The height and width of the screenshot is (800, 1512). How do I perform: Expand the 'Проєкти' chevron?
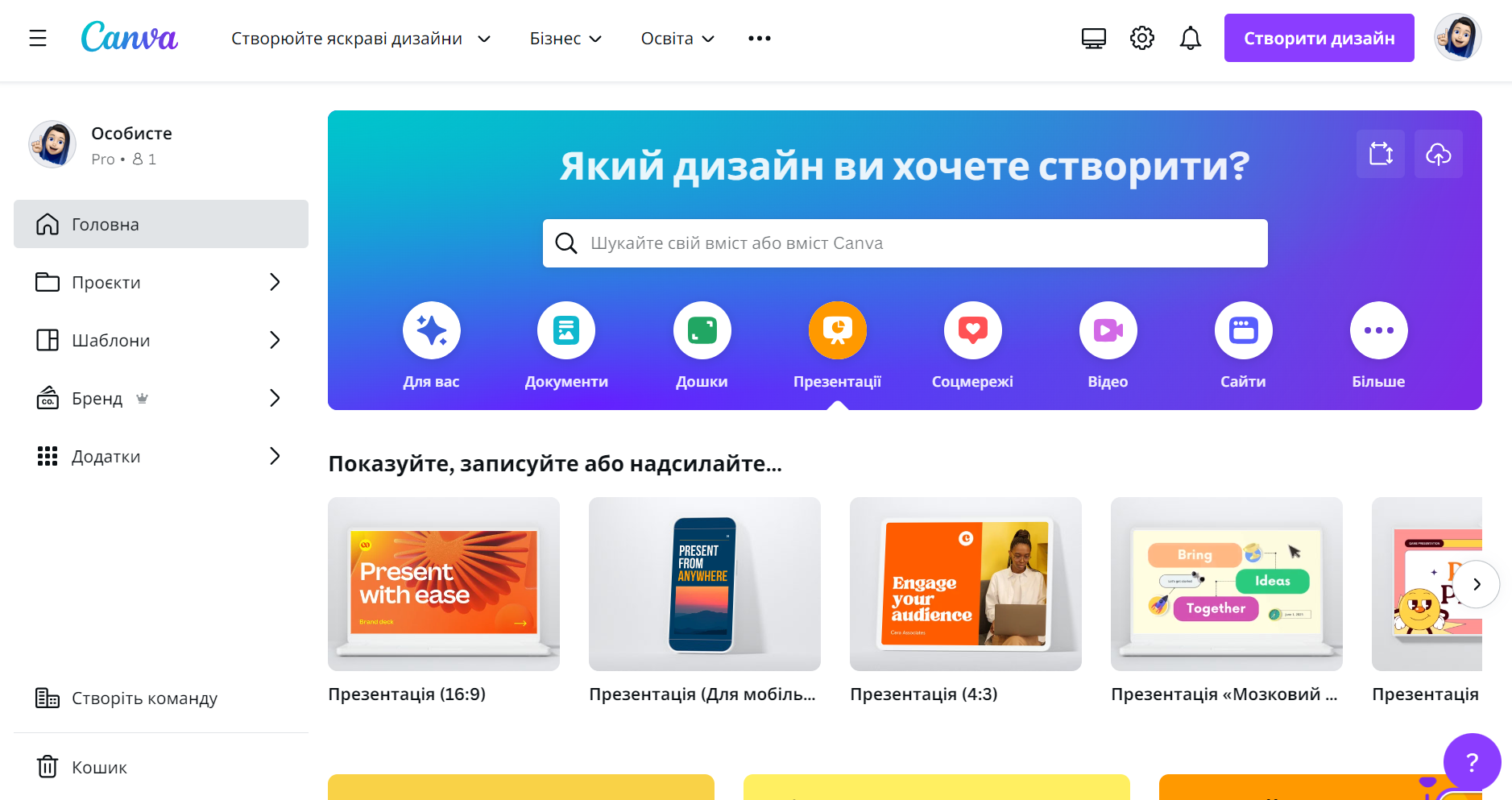coord(275,282)
